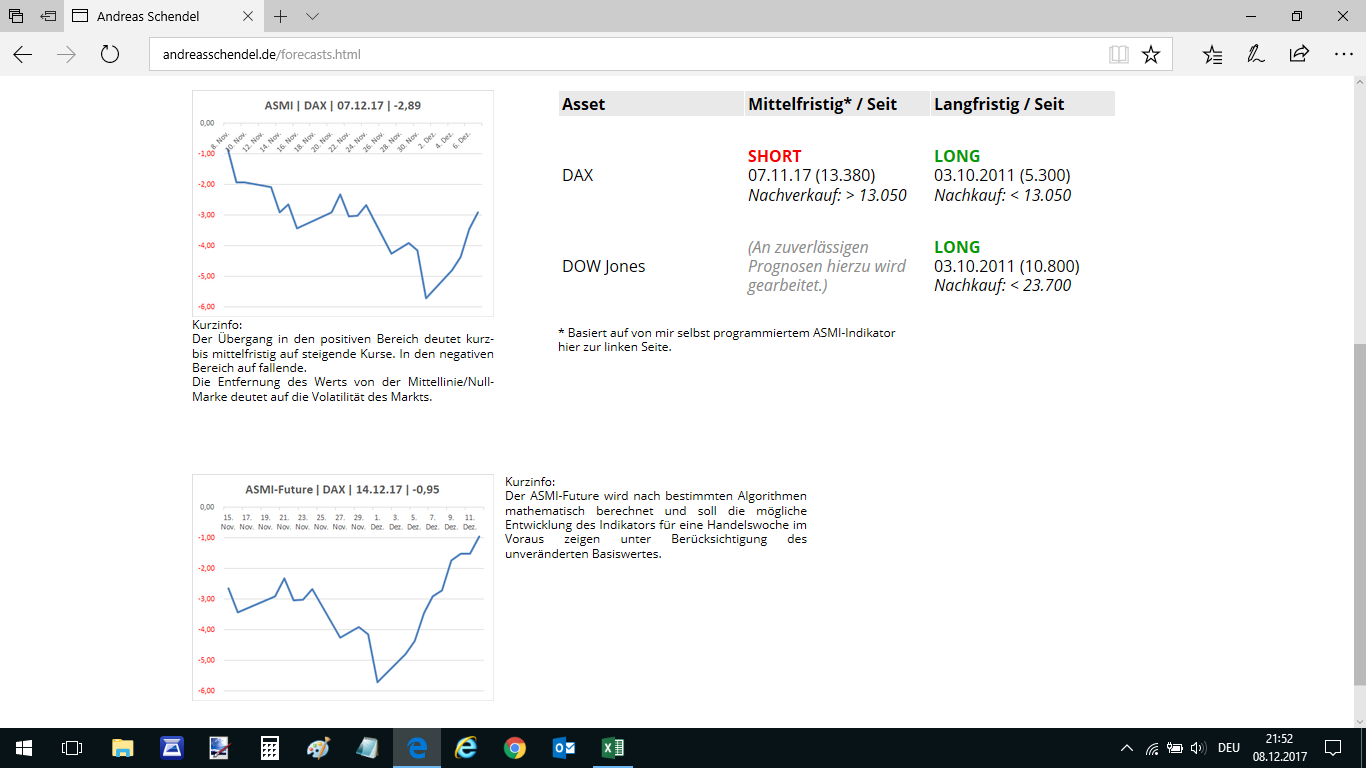
Task: Click the browser back arrow
Action: click(x=22, y=54)
